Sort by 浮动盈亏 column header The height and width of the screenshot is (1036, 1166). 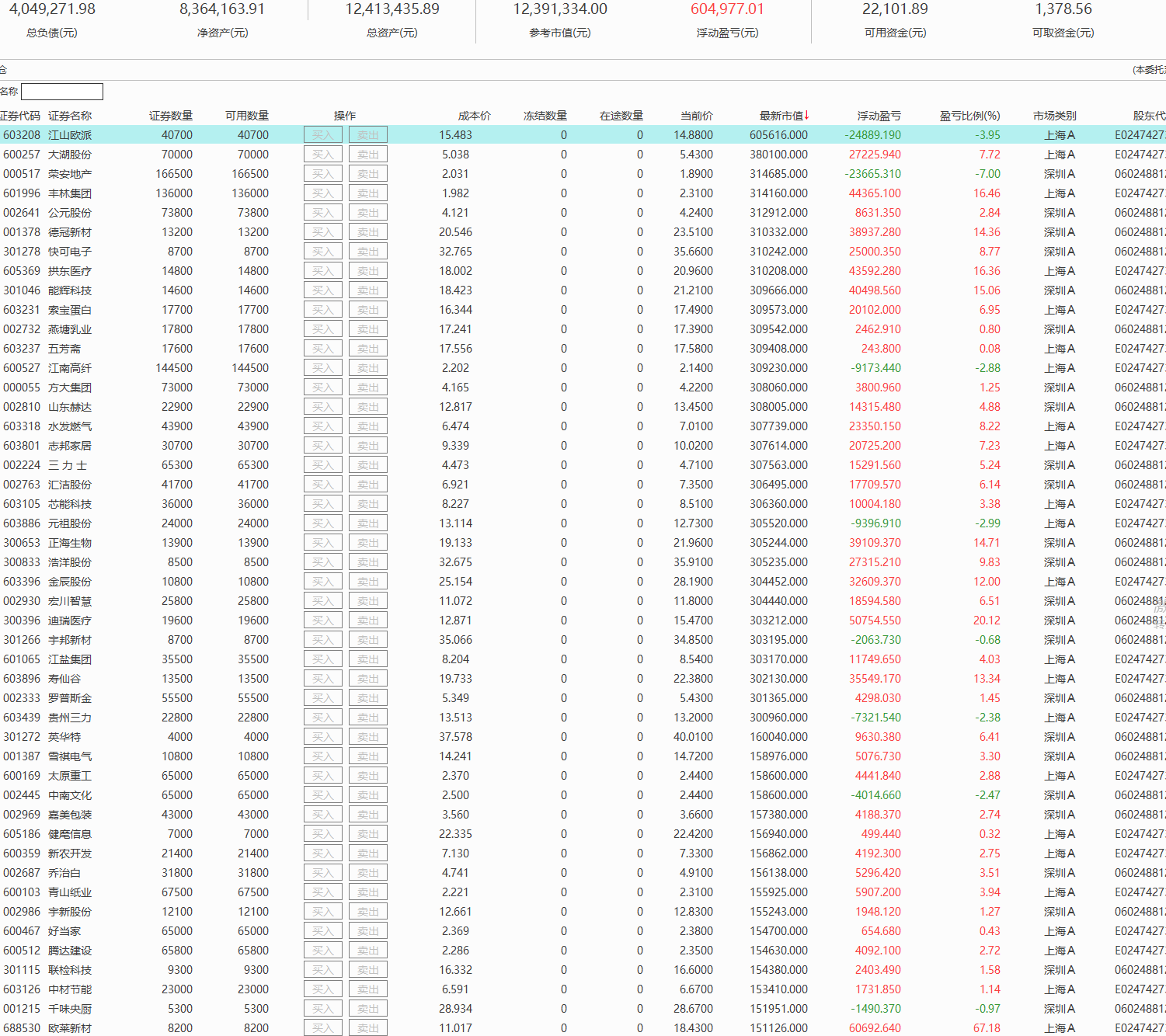pos(879,116)
